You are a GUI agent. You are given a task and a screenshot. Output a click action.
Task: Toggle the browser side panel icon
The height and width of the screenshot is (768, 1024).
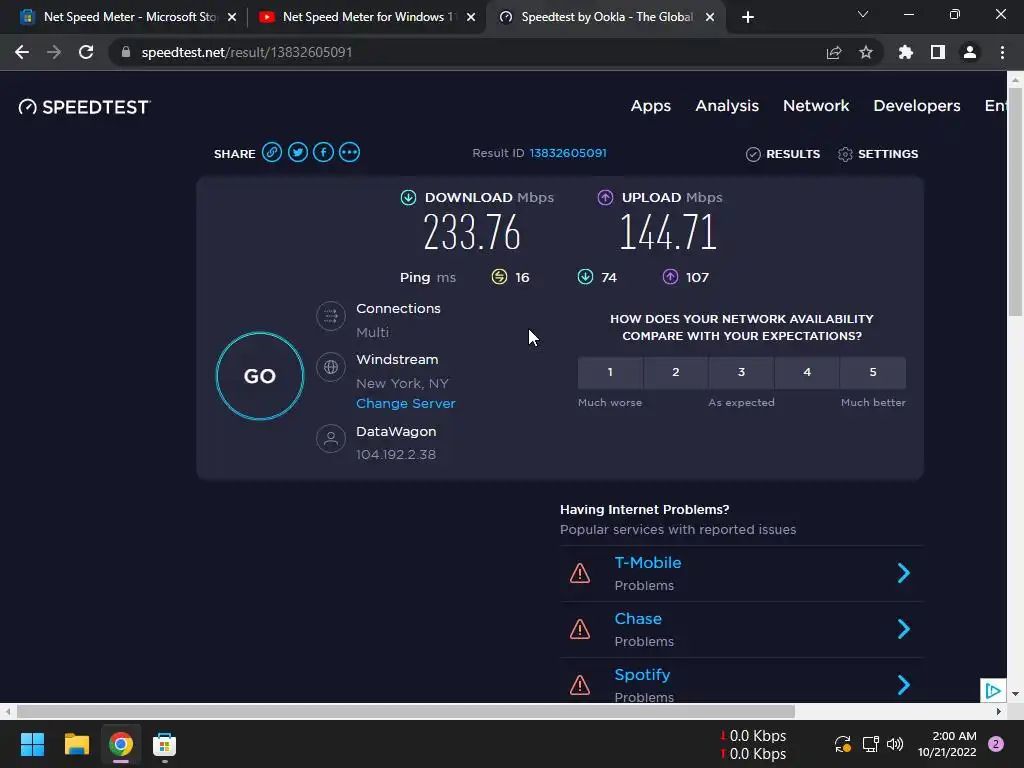938,52
